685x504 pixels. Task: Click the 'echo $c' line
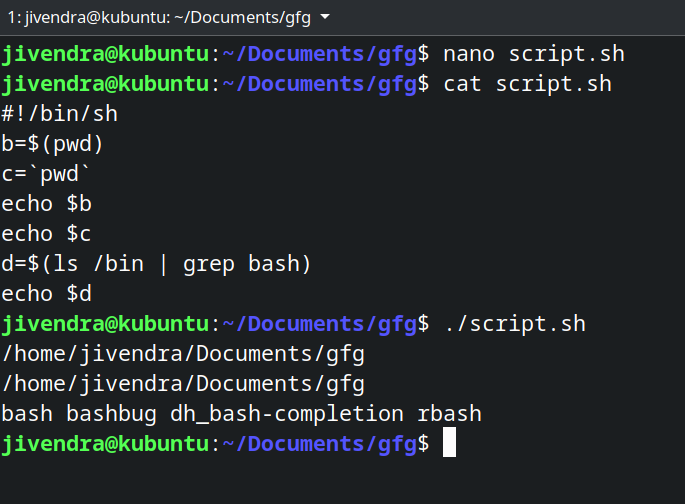46,234
